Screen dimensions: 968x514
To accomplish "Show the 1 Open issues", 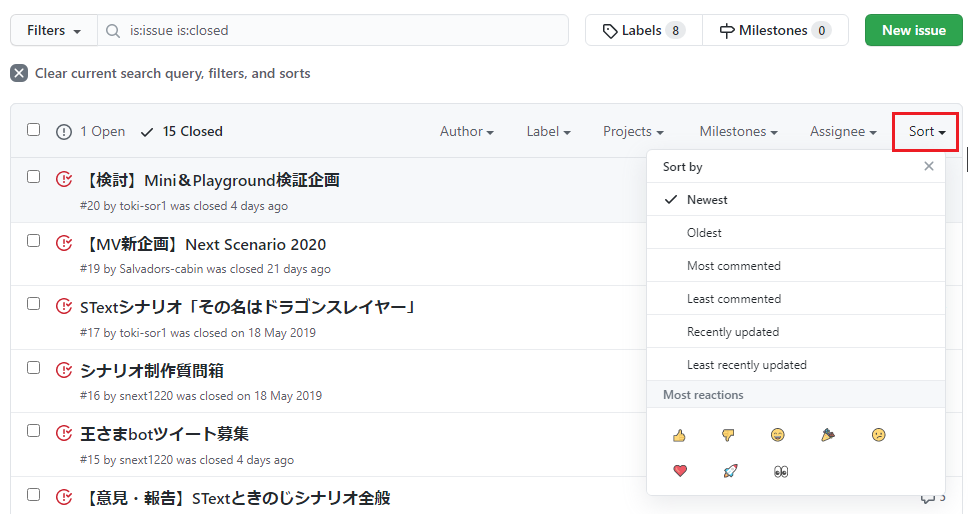I will [x=91, y=131].
